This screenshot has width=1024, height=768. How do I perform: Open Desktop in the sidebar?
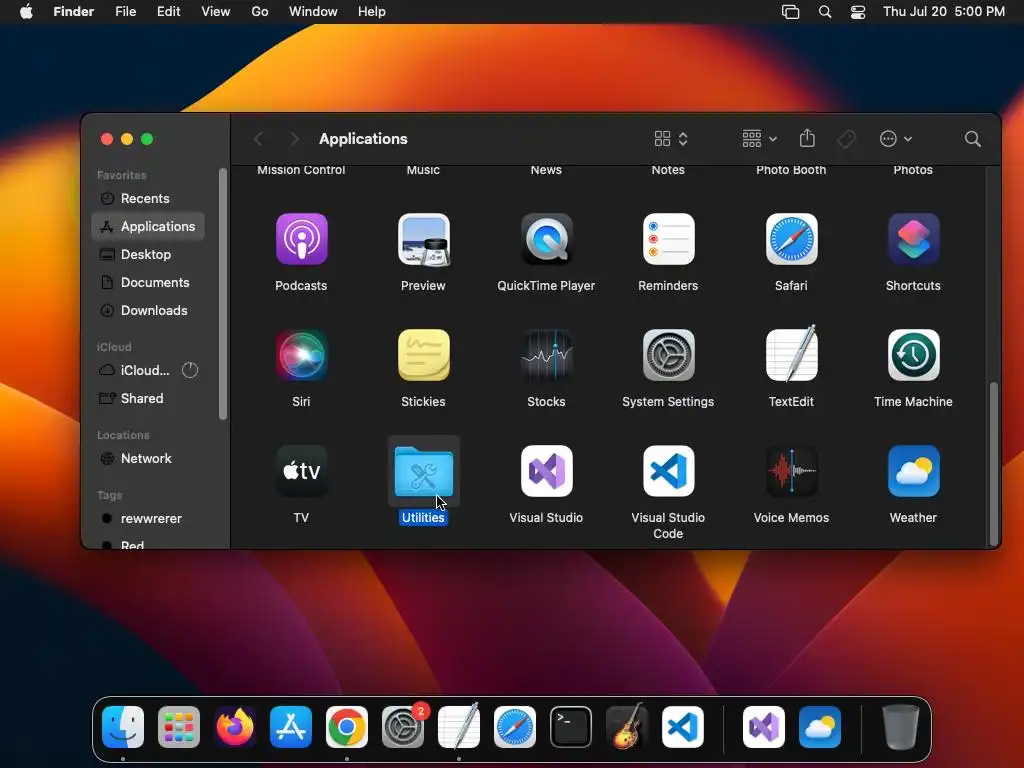pos(148,255)
